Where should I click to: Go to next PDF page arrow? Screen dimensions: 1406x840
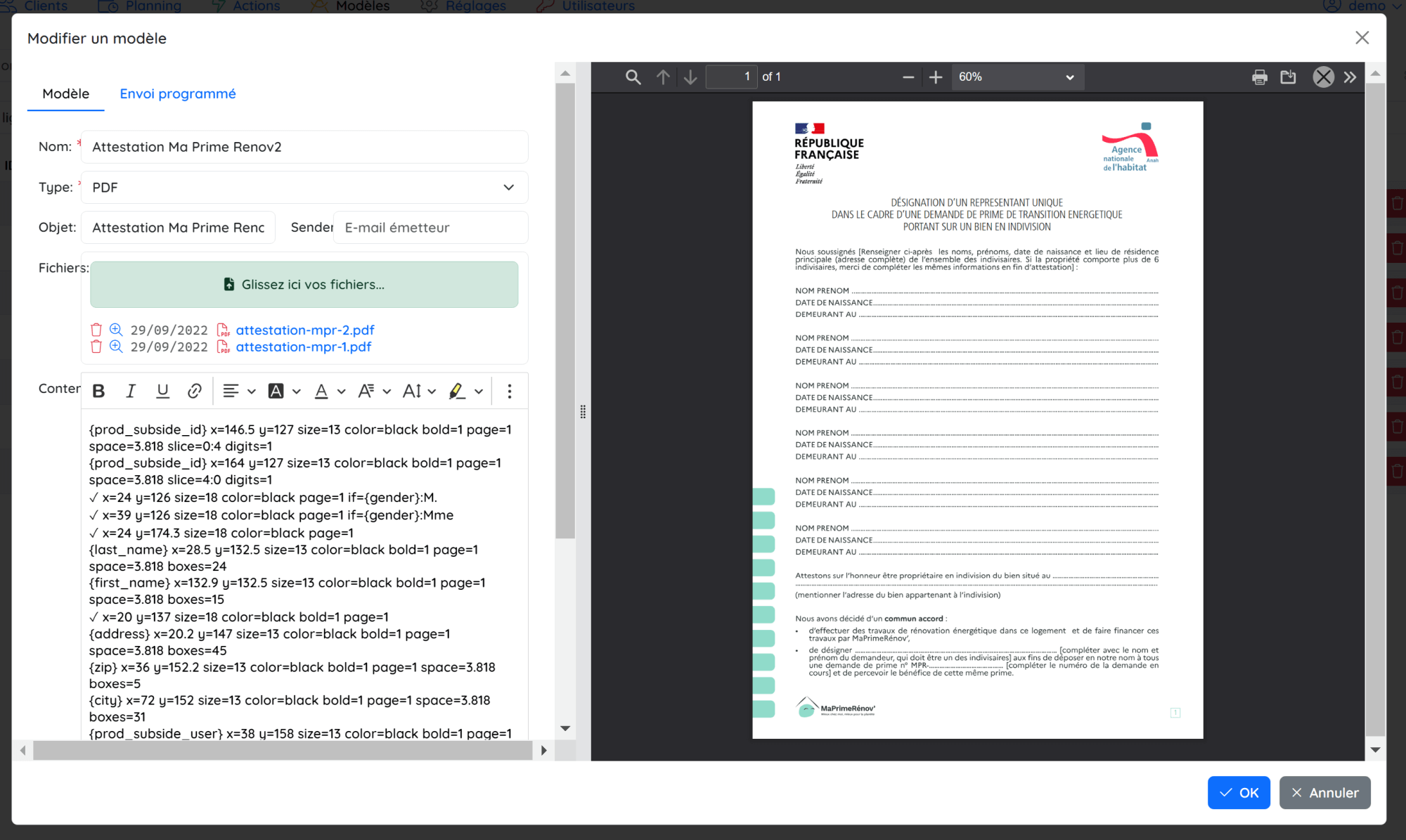(x=690, y=77)
